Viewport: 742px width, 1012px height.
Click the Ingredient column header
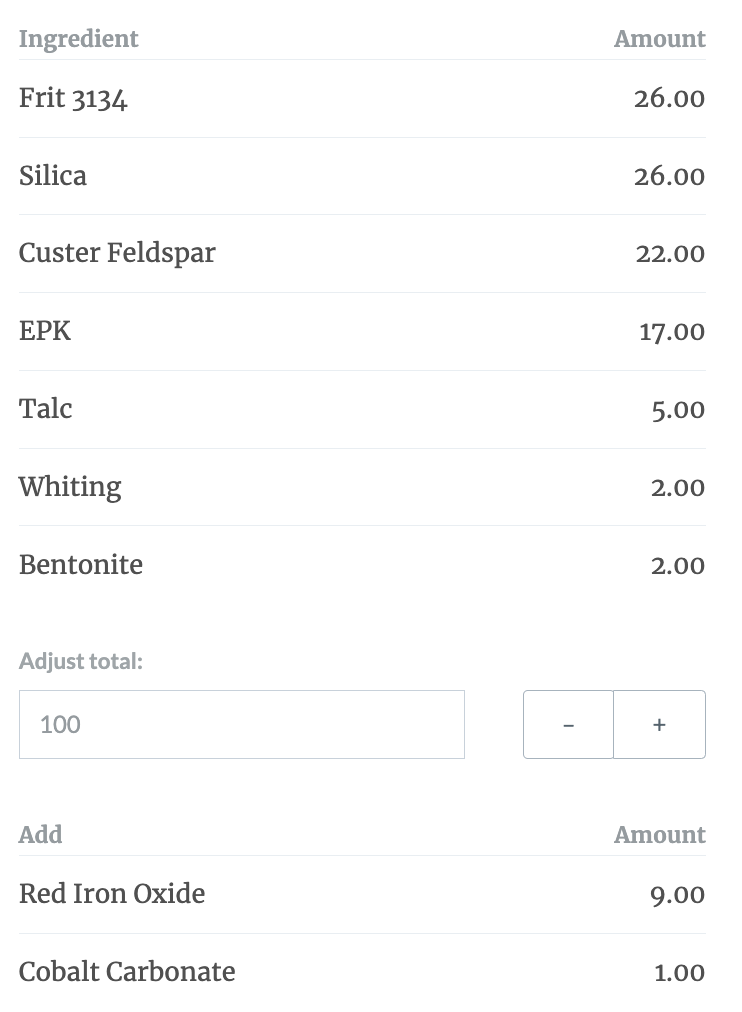78,39
